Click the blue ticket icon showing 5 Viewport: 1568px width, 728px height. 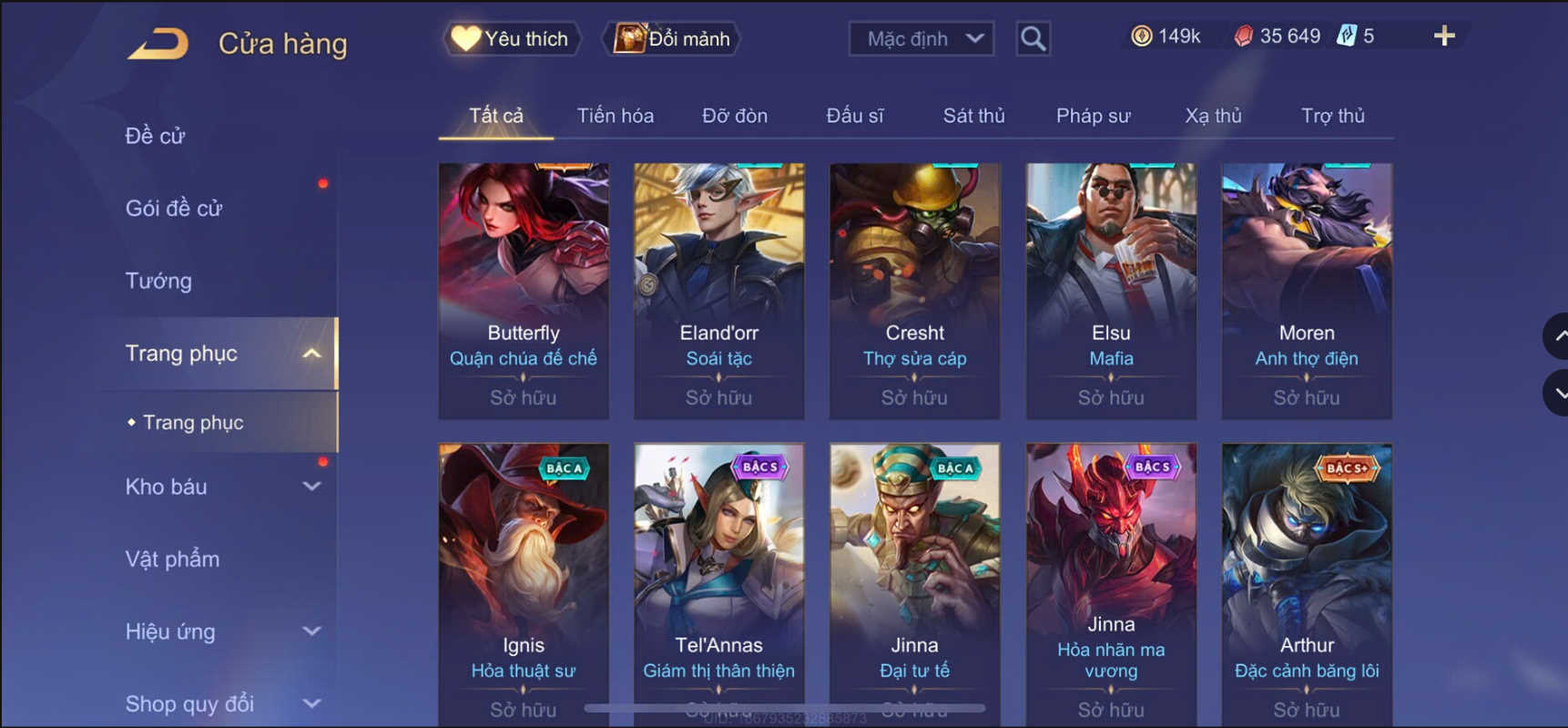tap(1346, 36)
